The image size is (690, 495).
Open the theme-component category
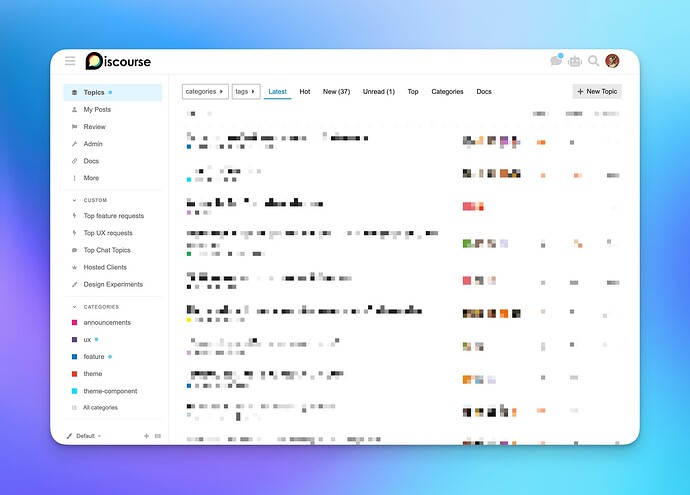pyautogui.click(x=110, y=391)
